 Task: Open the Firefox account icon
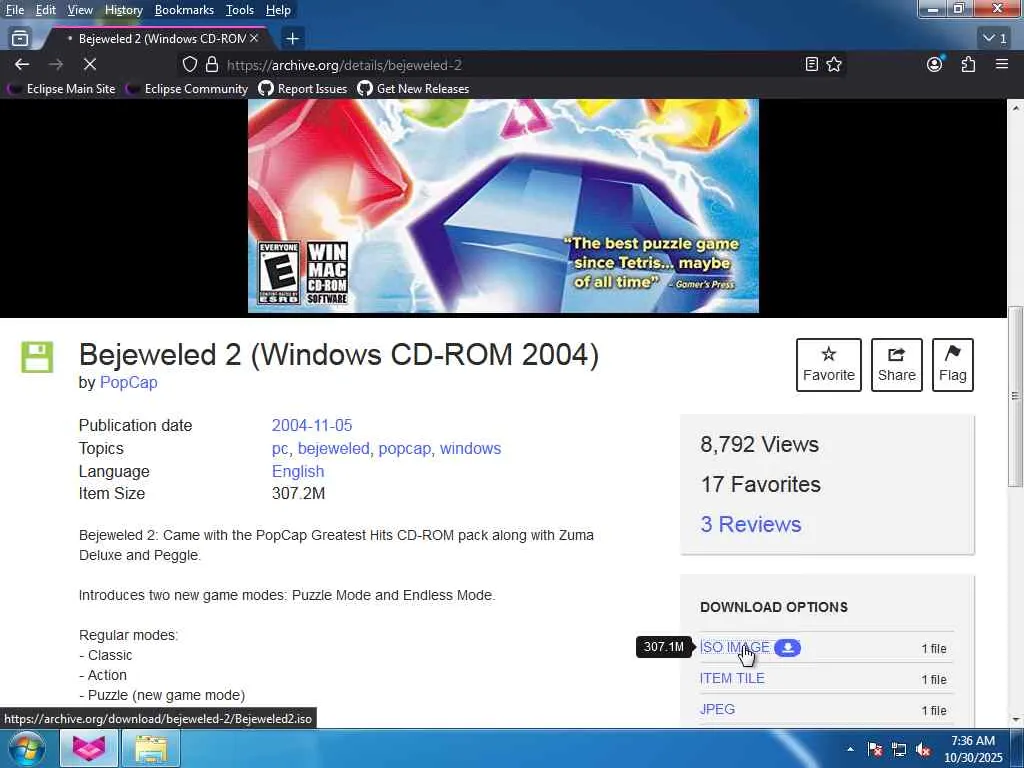tap(935, 64)
